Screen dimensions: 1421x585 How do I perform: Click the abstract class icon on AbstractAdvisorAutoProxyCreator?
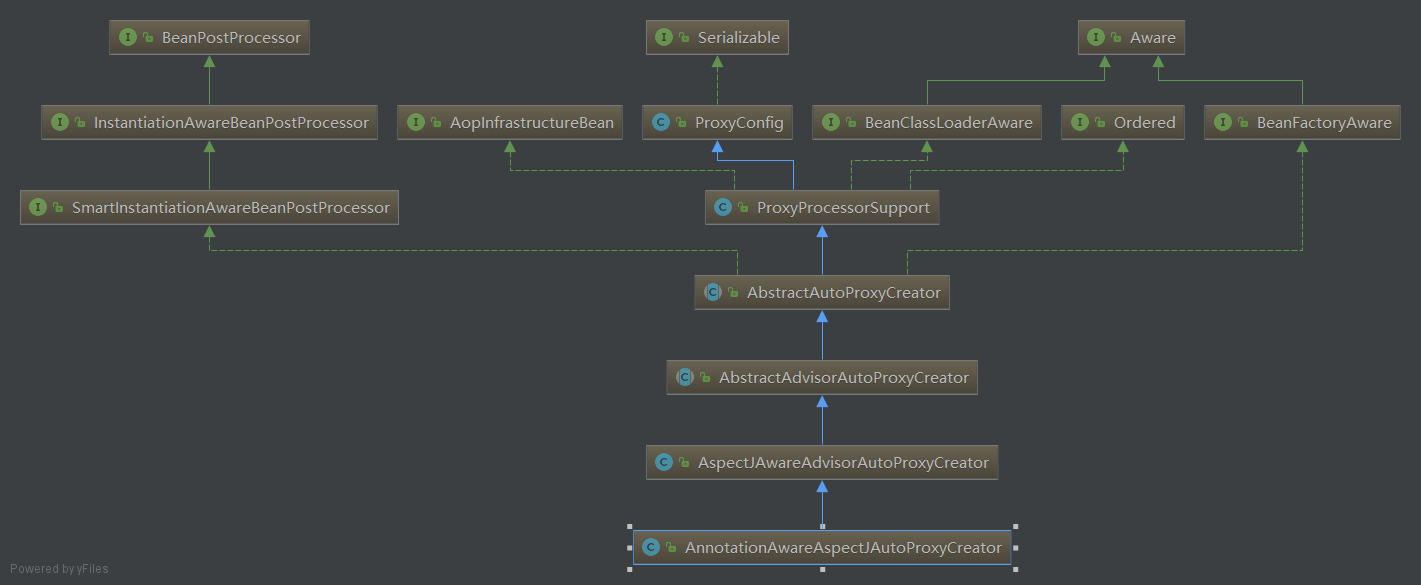pyautogui.click(x=684, y=377)
